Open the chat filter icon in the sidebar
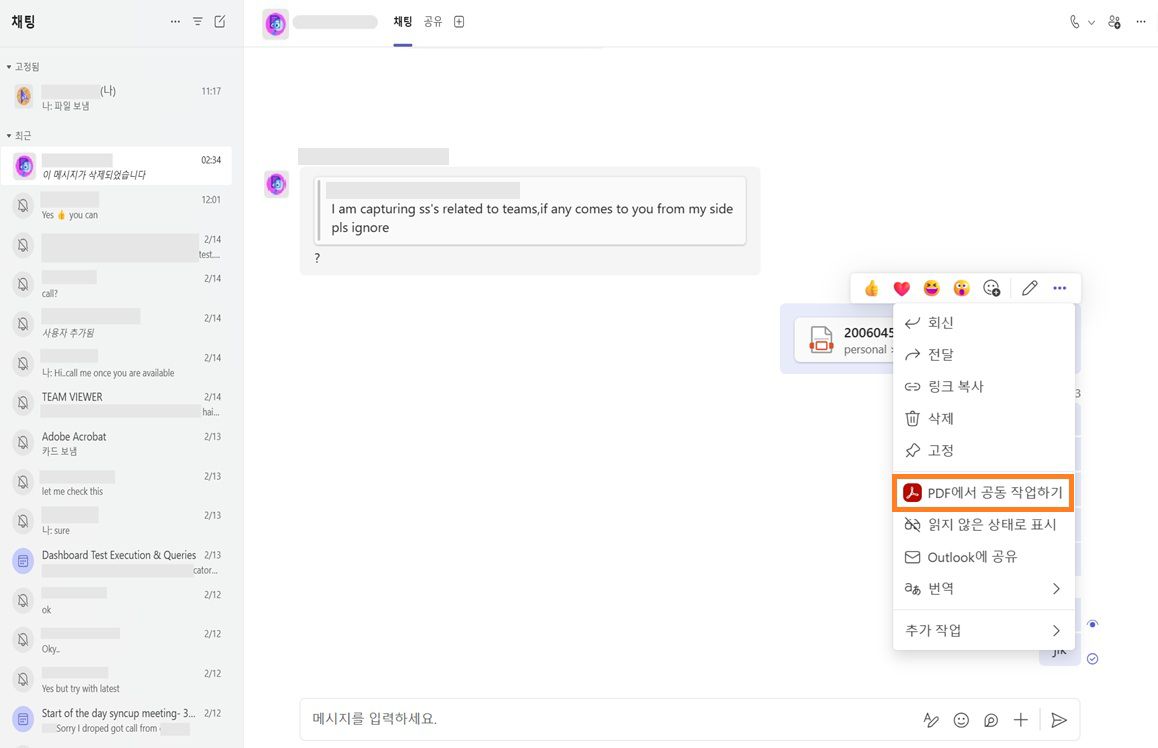1158x748 pixels. tap(197, 20)
